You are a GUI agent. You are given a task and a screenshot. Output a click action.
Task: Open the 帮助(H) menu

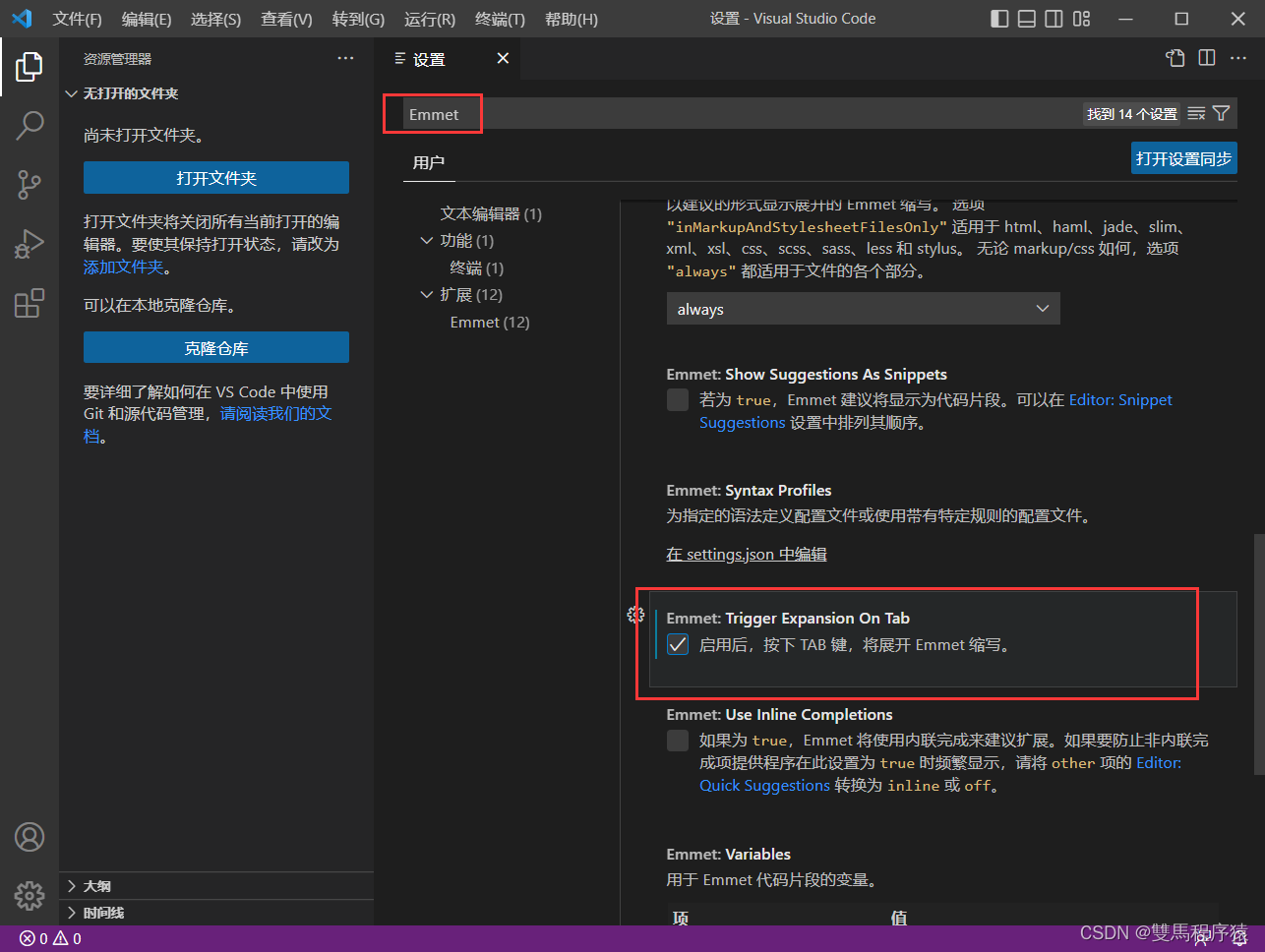[x=572, y=19]
